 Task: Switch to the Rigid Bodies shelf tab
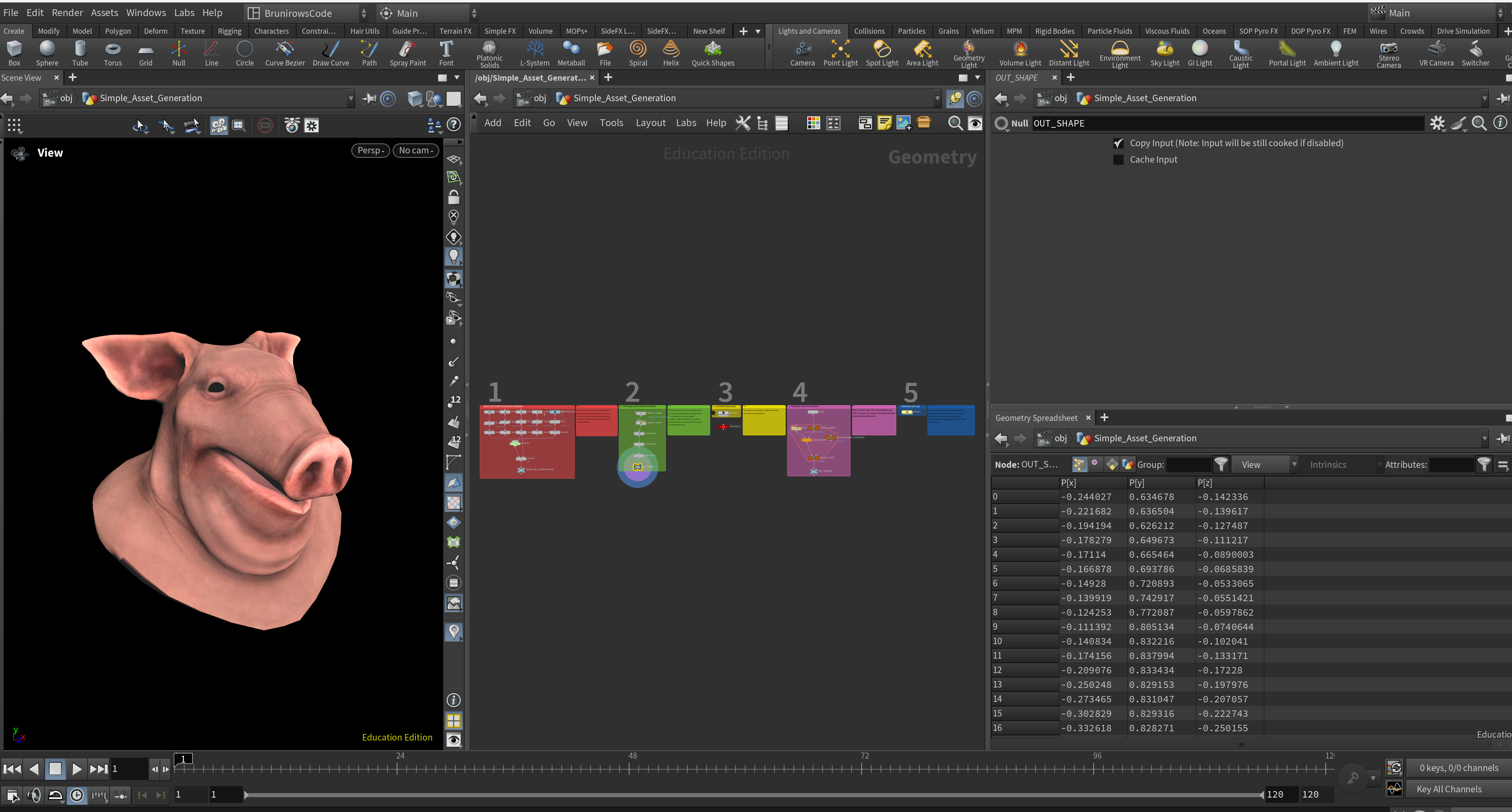[x=1054, y=31]
